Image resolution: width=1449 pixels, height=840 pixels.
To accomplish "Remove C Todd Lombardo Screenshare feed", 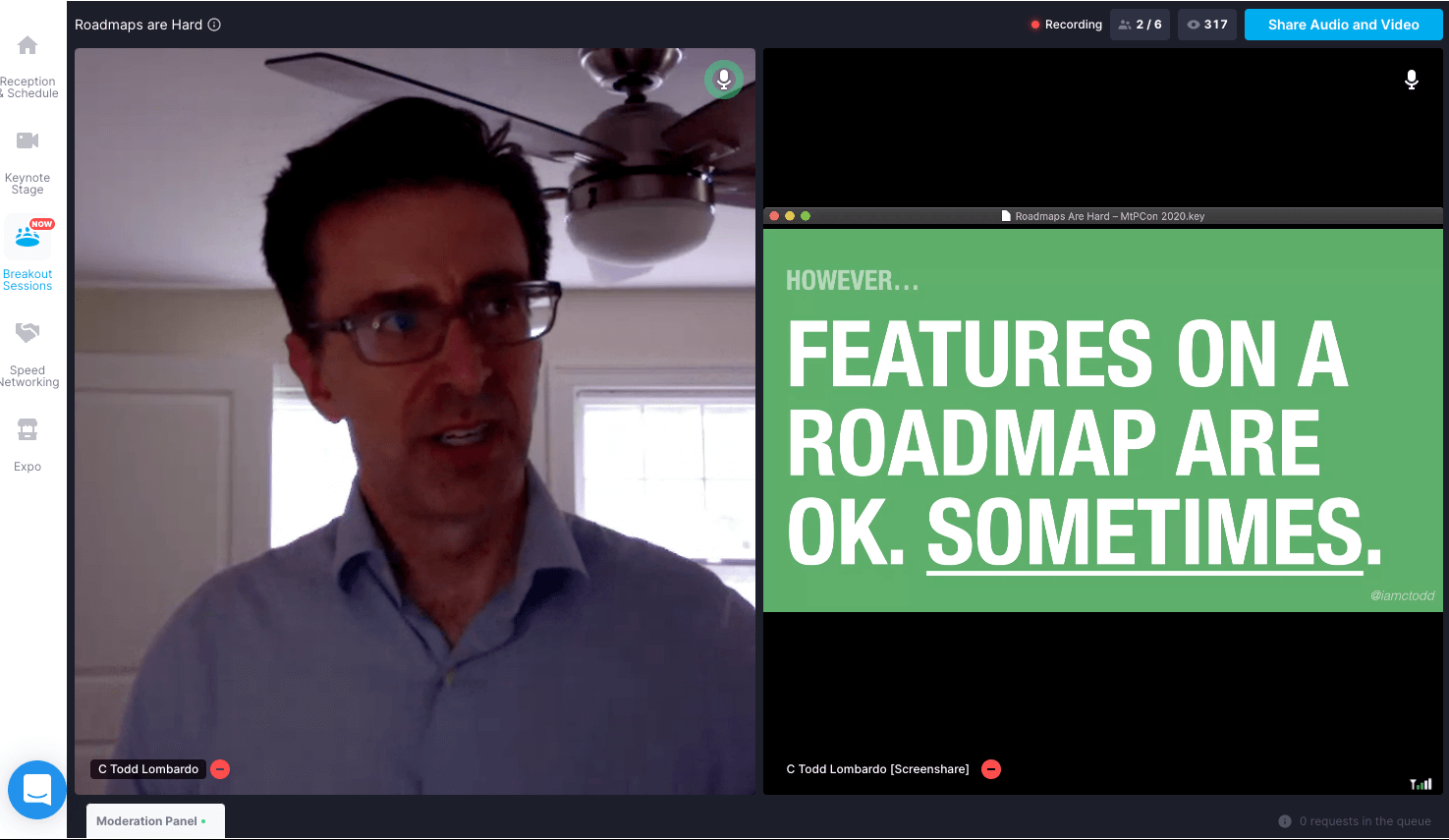I will point(991,769).
